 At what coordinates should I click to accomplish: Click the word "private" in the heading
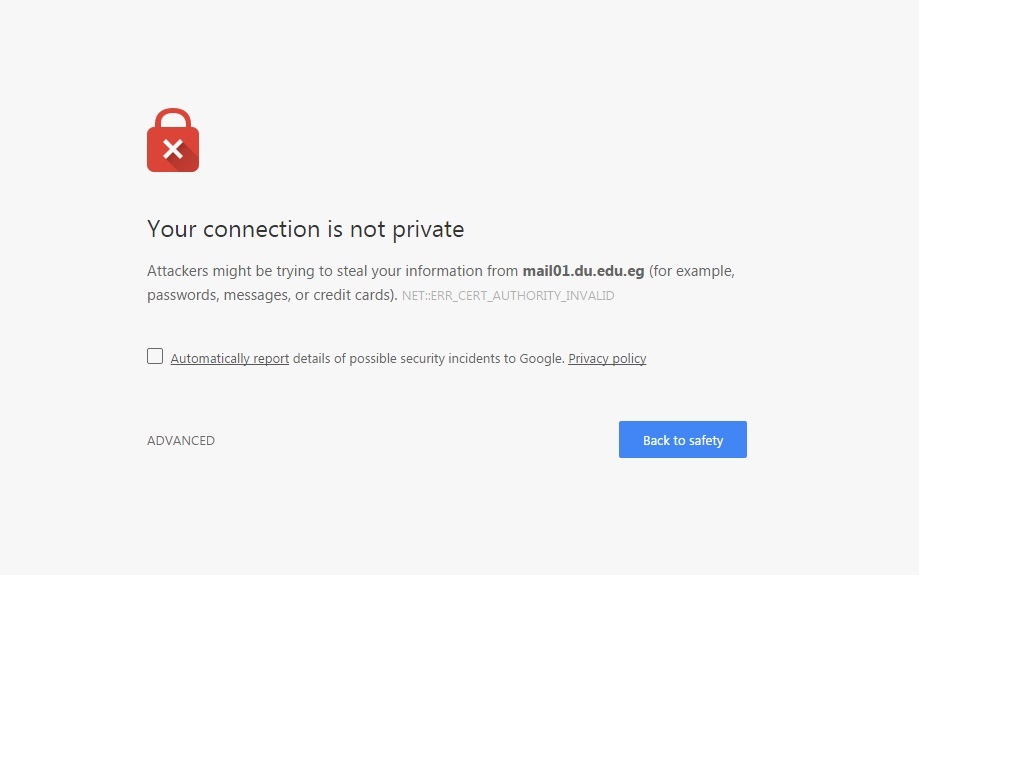tap(428, 229)
